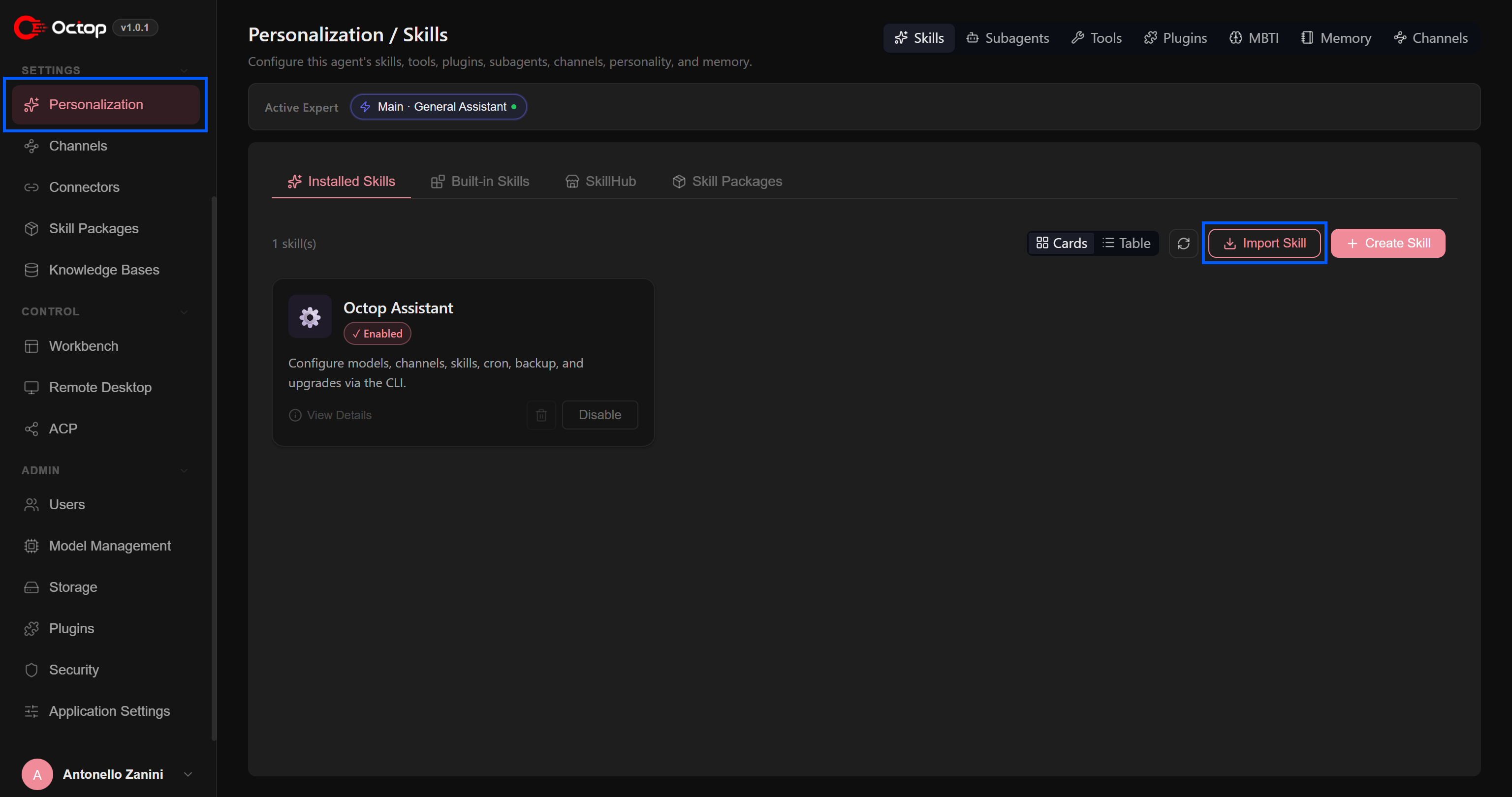The height and width of the screenshot is (797, 1512).
Task: Click the trash icon on Octop Assistant card
Action: pos(541,415)
